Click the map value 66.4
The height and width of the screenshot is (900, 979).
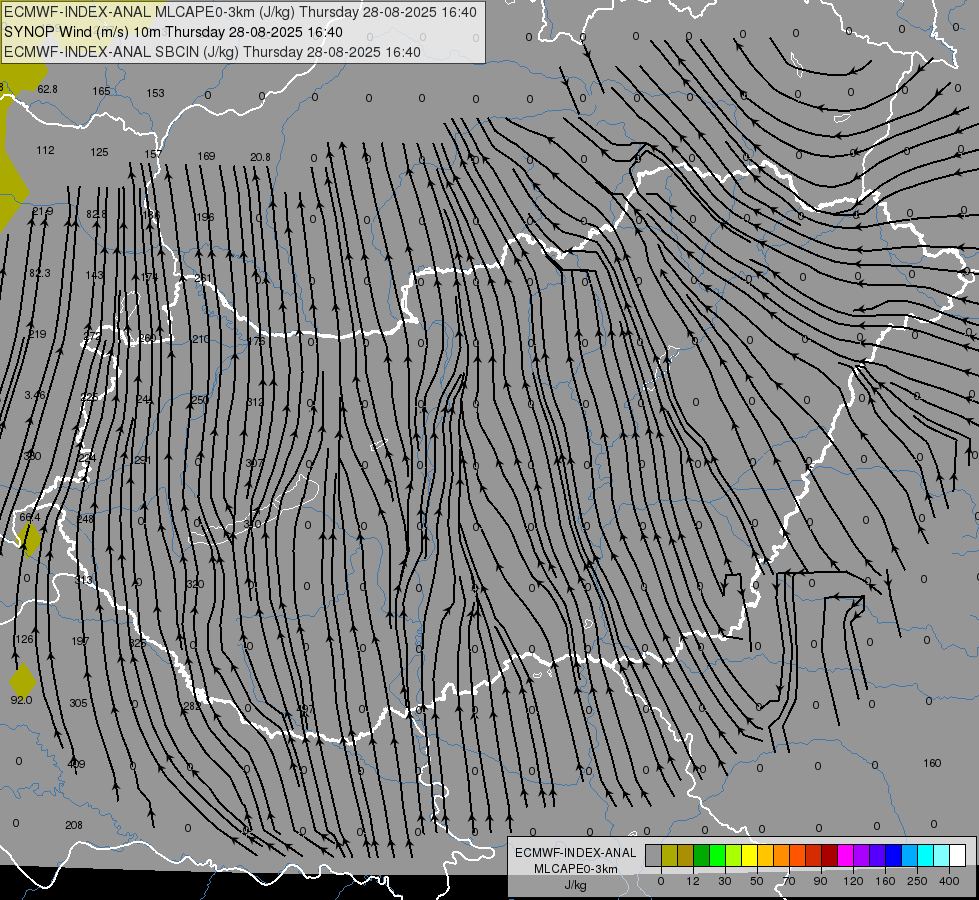[29, 517]
